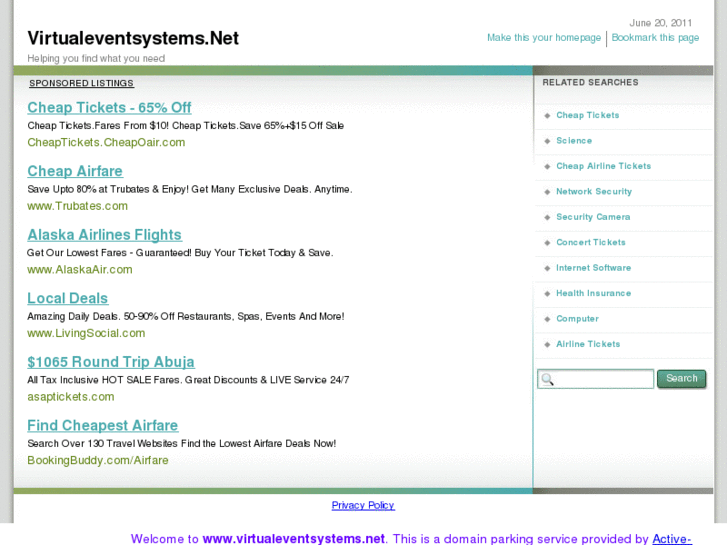Select Science related search
This screenshot has width=727, height=545.
coord(574,141)
